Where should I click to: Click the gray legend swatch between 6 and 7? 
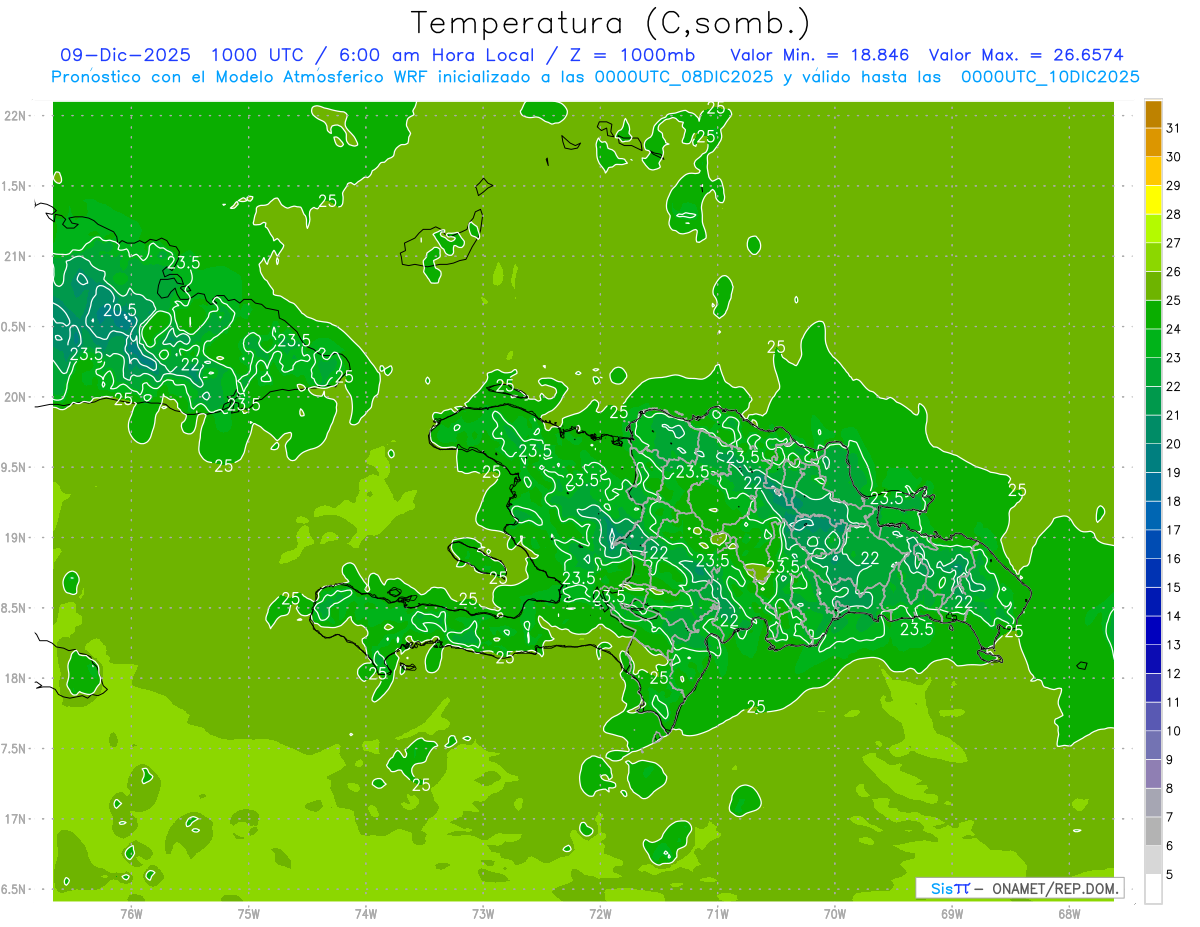(x=1153, y=831)
